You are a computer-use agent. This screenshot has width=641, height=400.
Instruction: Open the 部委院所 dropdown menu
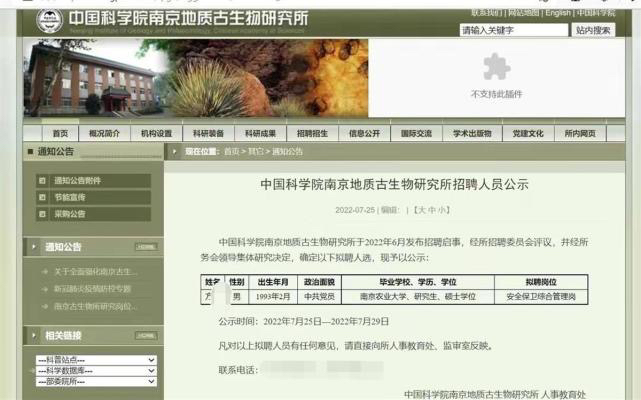[x=95, y=380]
